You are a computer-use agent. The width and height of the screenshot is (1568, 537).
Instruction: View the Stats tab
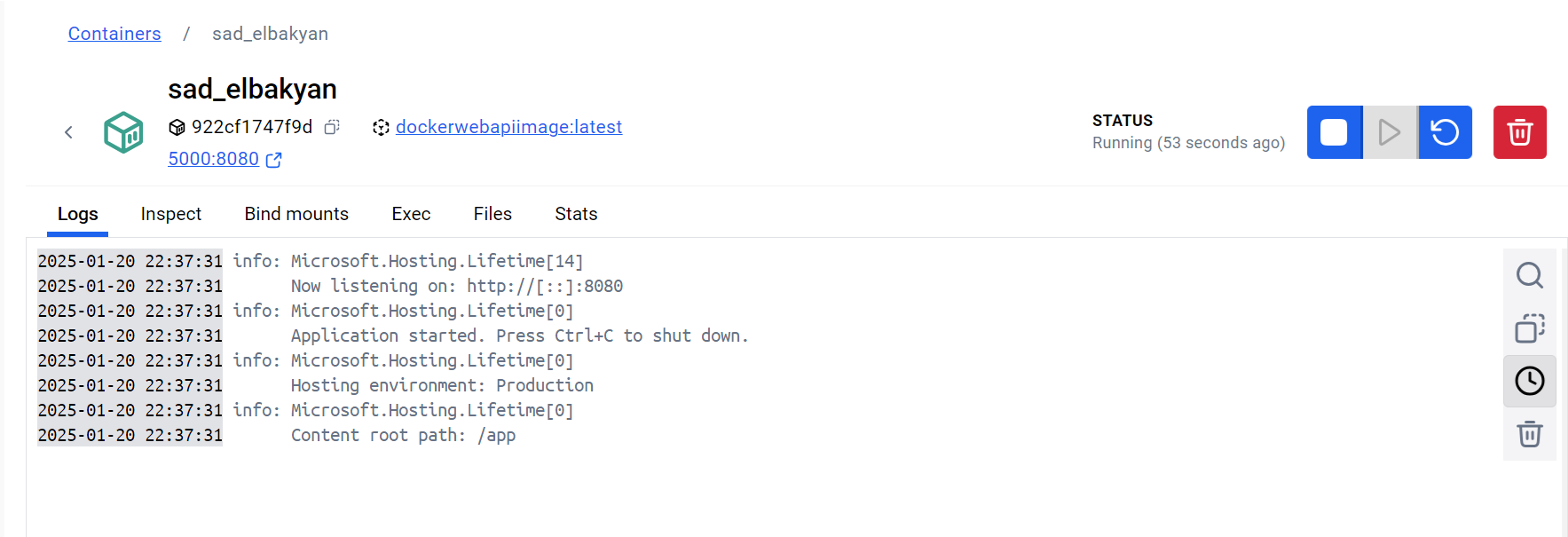(576, 214)
